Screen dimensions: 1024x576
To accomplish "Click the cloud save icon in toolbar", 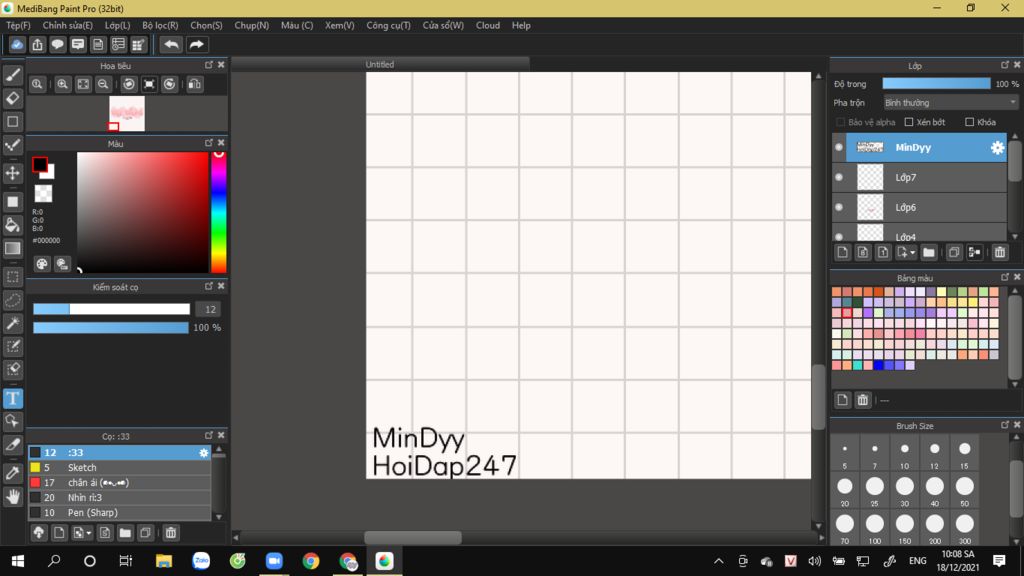I will [17, 44].
